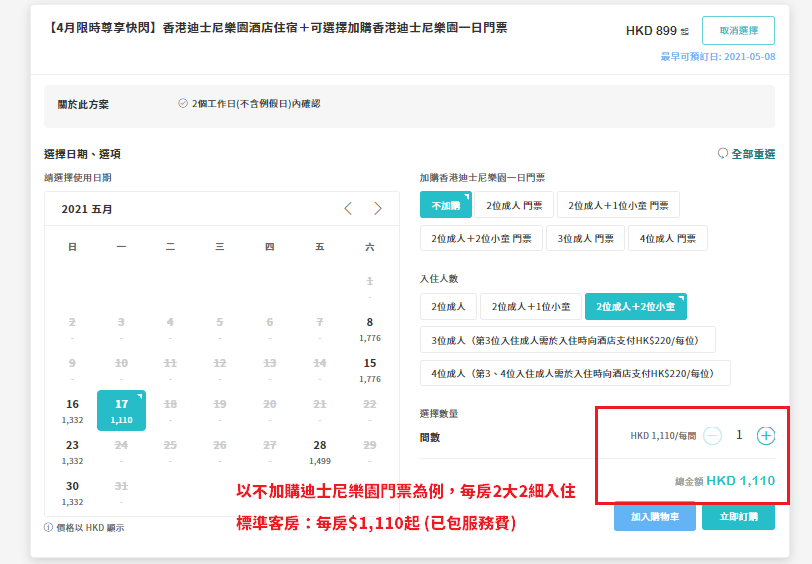The height and width of the screenshot is (564, 812).
Task: Pick May 8 priced 1,776
Action: 370,329
